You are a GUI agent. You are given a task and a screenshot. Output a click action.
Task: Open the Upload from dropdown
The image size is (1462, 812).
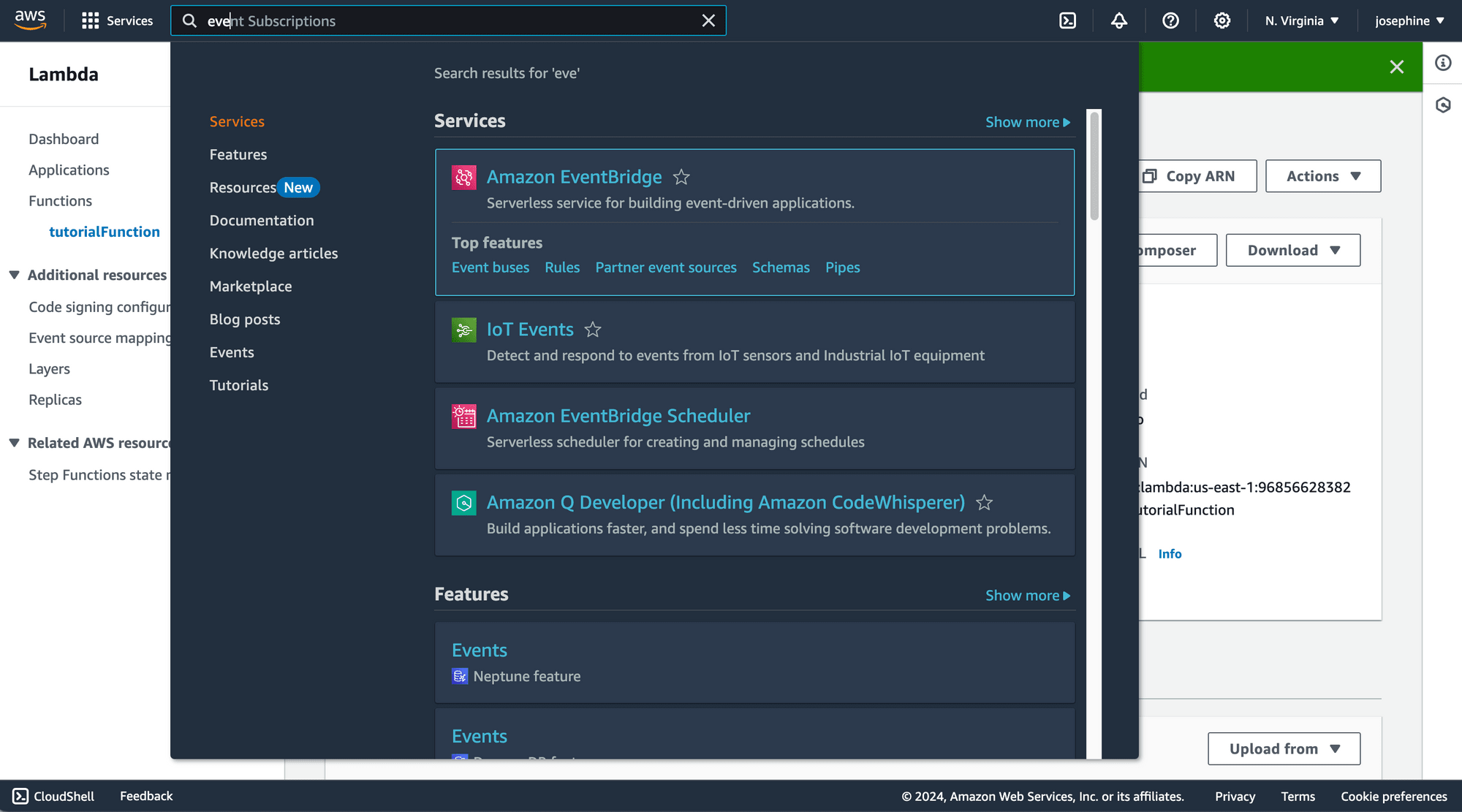(x=1284, y=748)
